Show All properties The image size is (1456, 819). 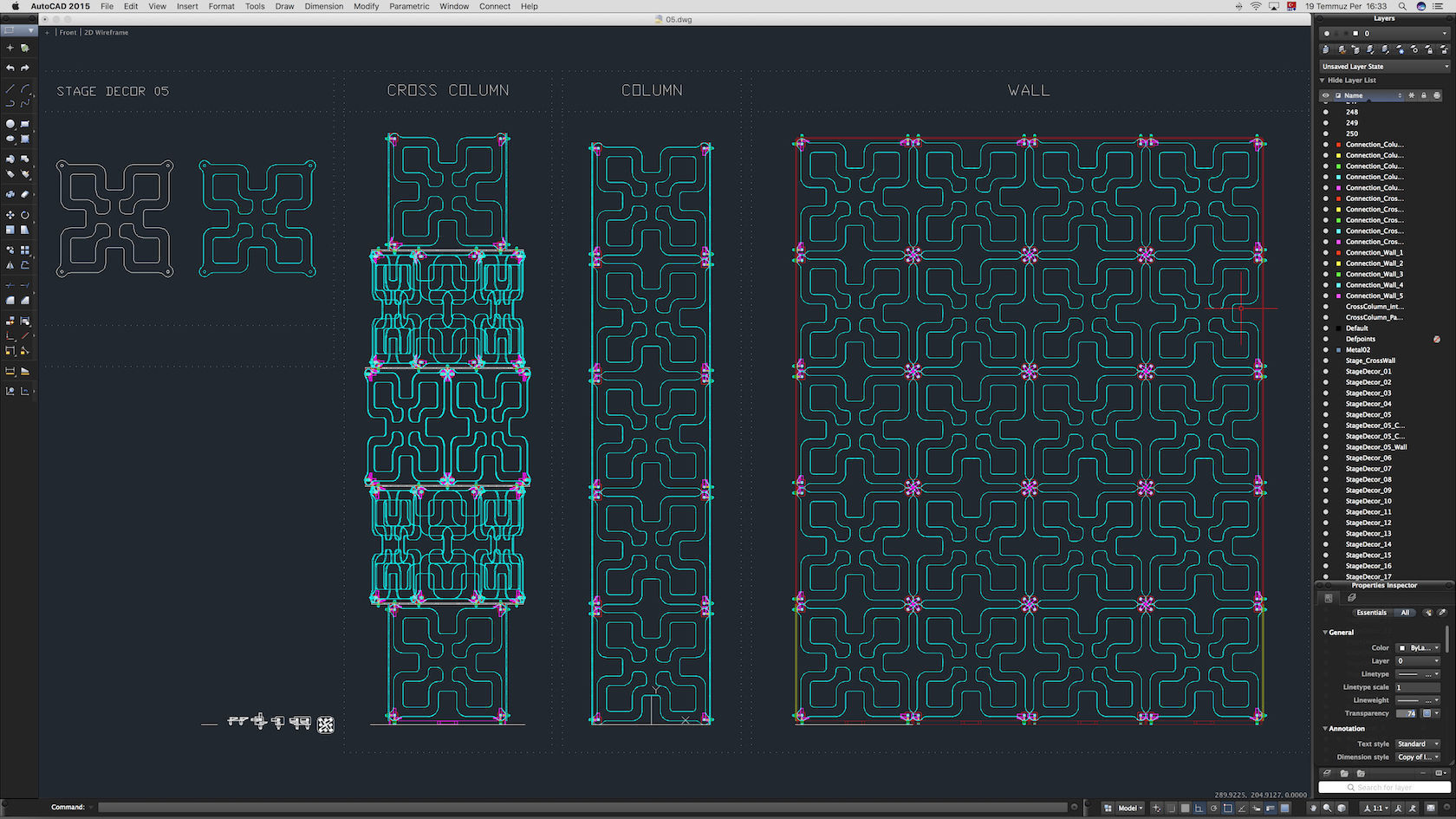1405,613
